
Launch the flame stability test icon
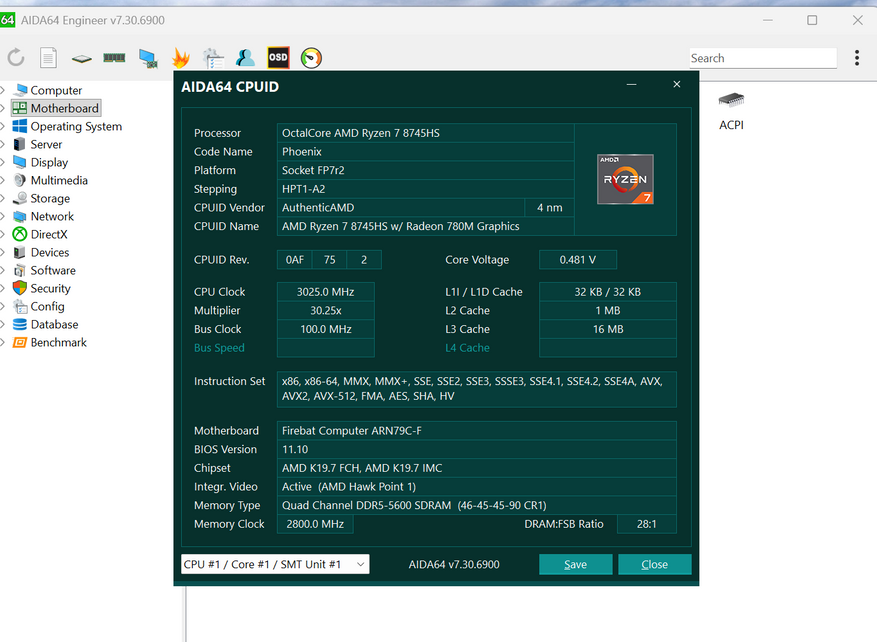pos(180,58)
